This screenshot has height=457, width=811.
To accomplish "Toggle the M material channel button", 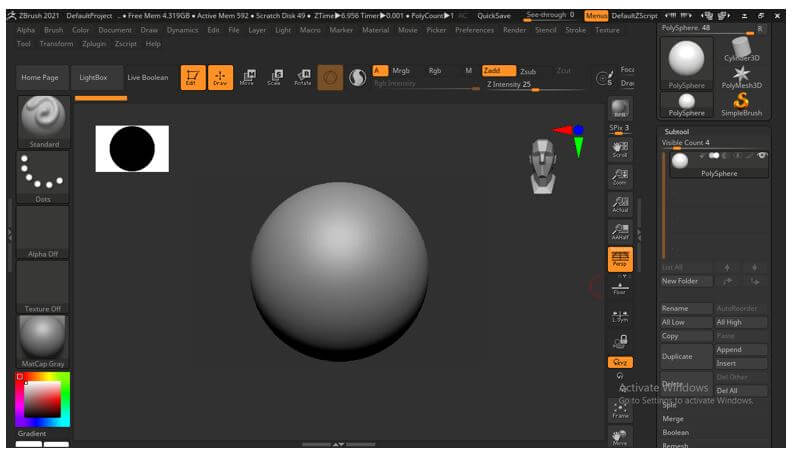I will [469, 71].
